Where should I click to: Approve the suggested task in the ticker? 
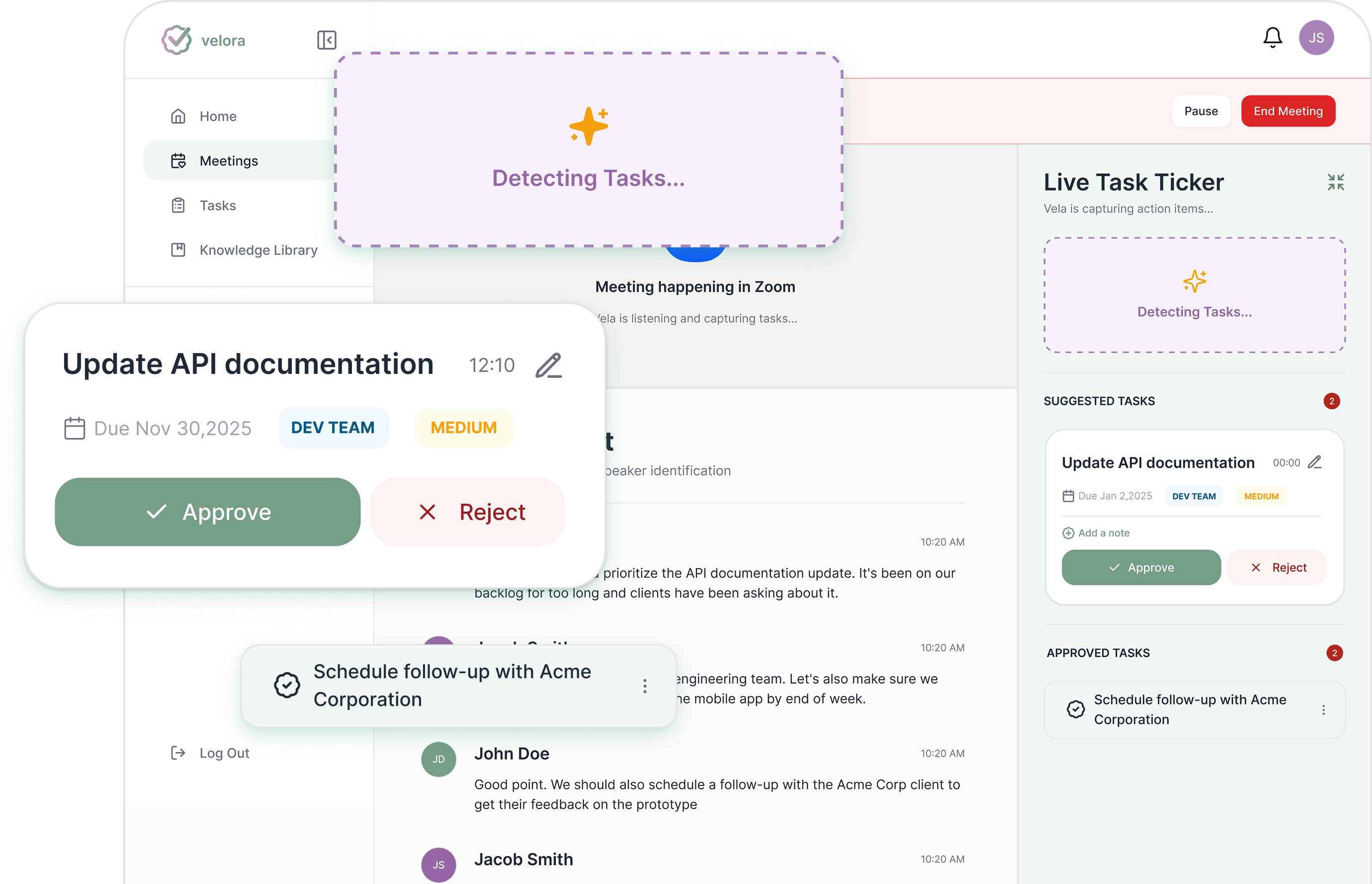[1141, 568]
